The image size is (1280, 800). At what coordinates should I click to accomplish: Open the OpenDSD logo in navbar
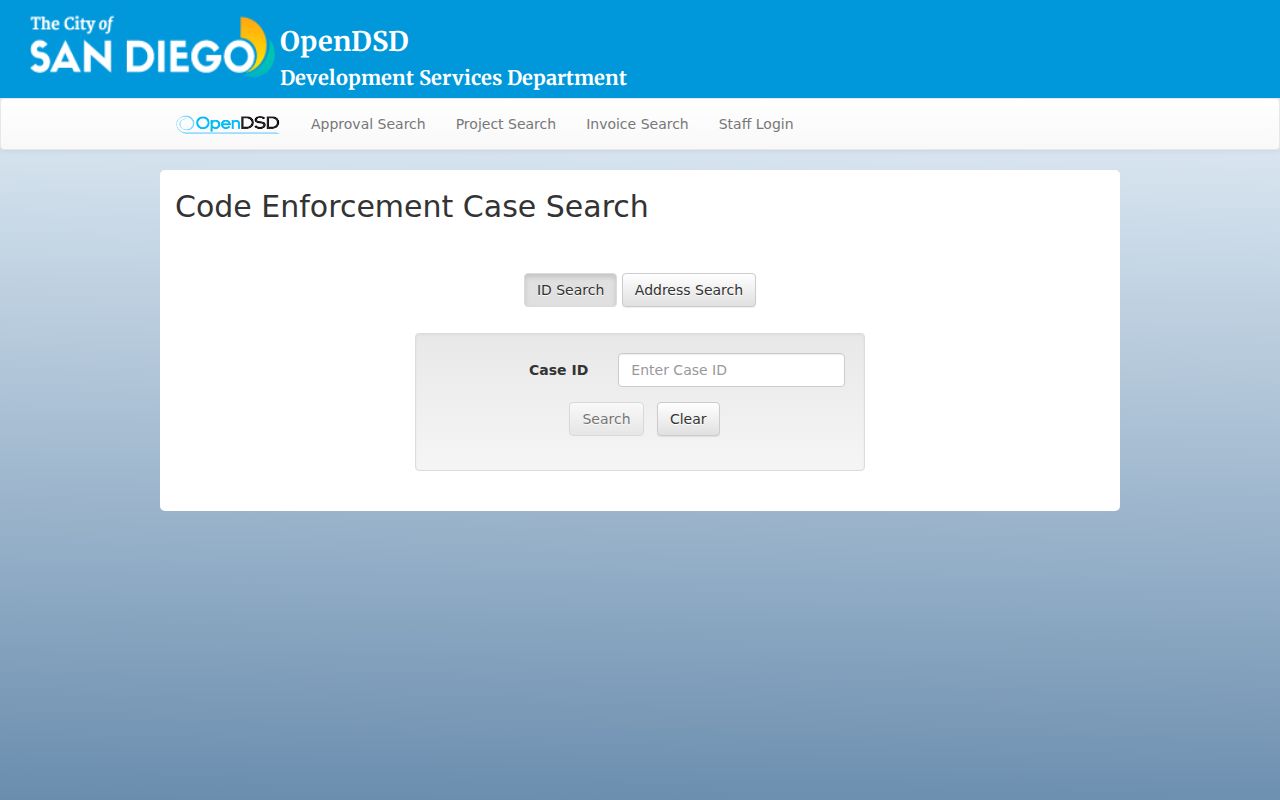228,124
